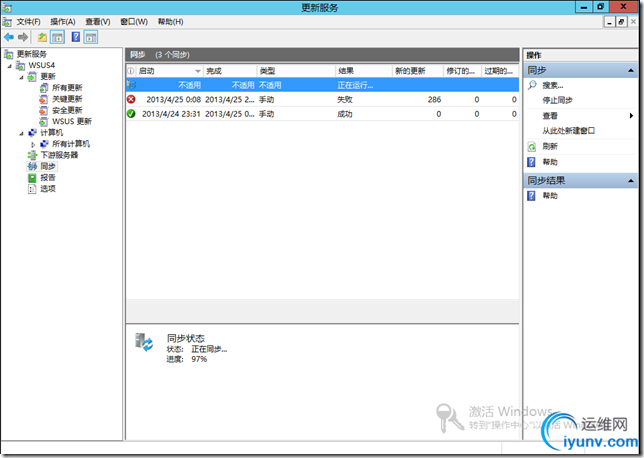Open 安全更新 in the tree
Screen dimensions: 644x458
pos(67,110)
